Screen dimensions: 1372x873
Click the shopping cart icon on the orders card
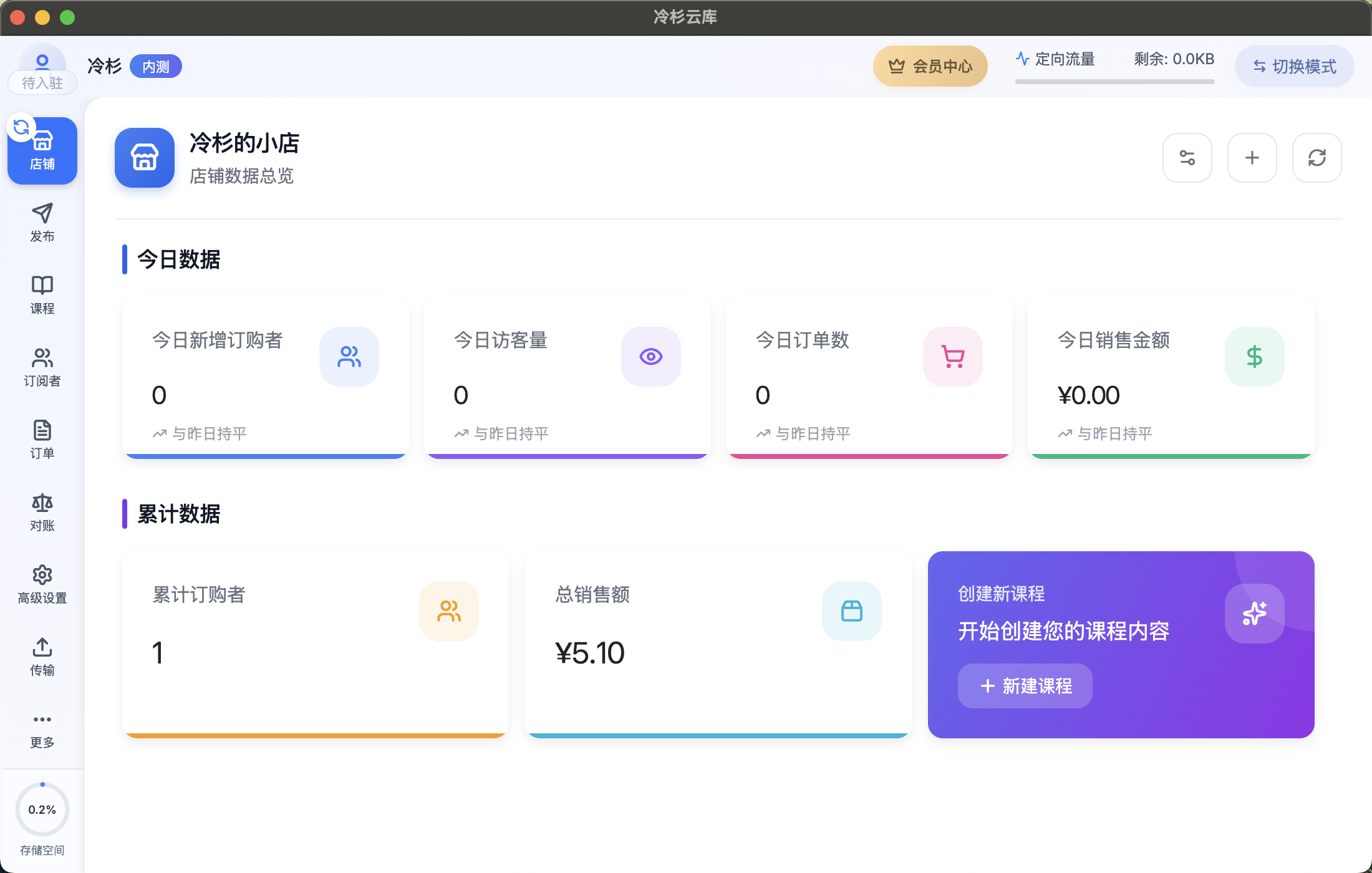click(x=952, y=357)
